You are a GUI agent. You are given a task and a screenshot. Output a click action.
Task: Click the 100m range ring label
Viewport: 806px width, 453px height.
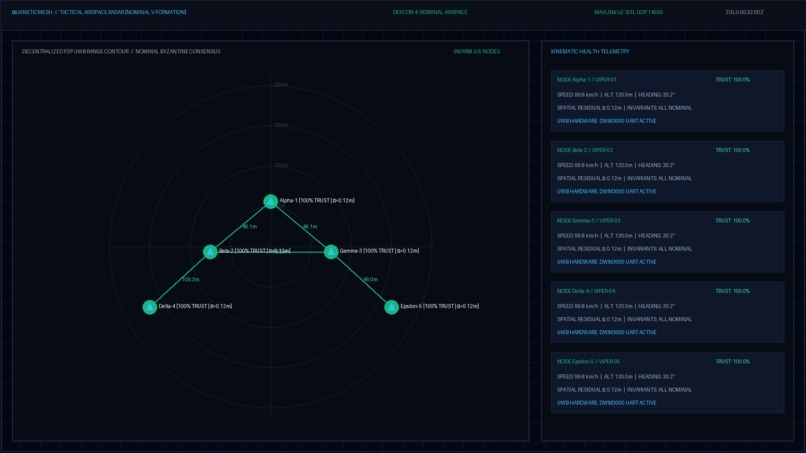(x=281, y=166)
